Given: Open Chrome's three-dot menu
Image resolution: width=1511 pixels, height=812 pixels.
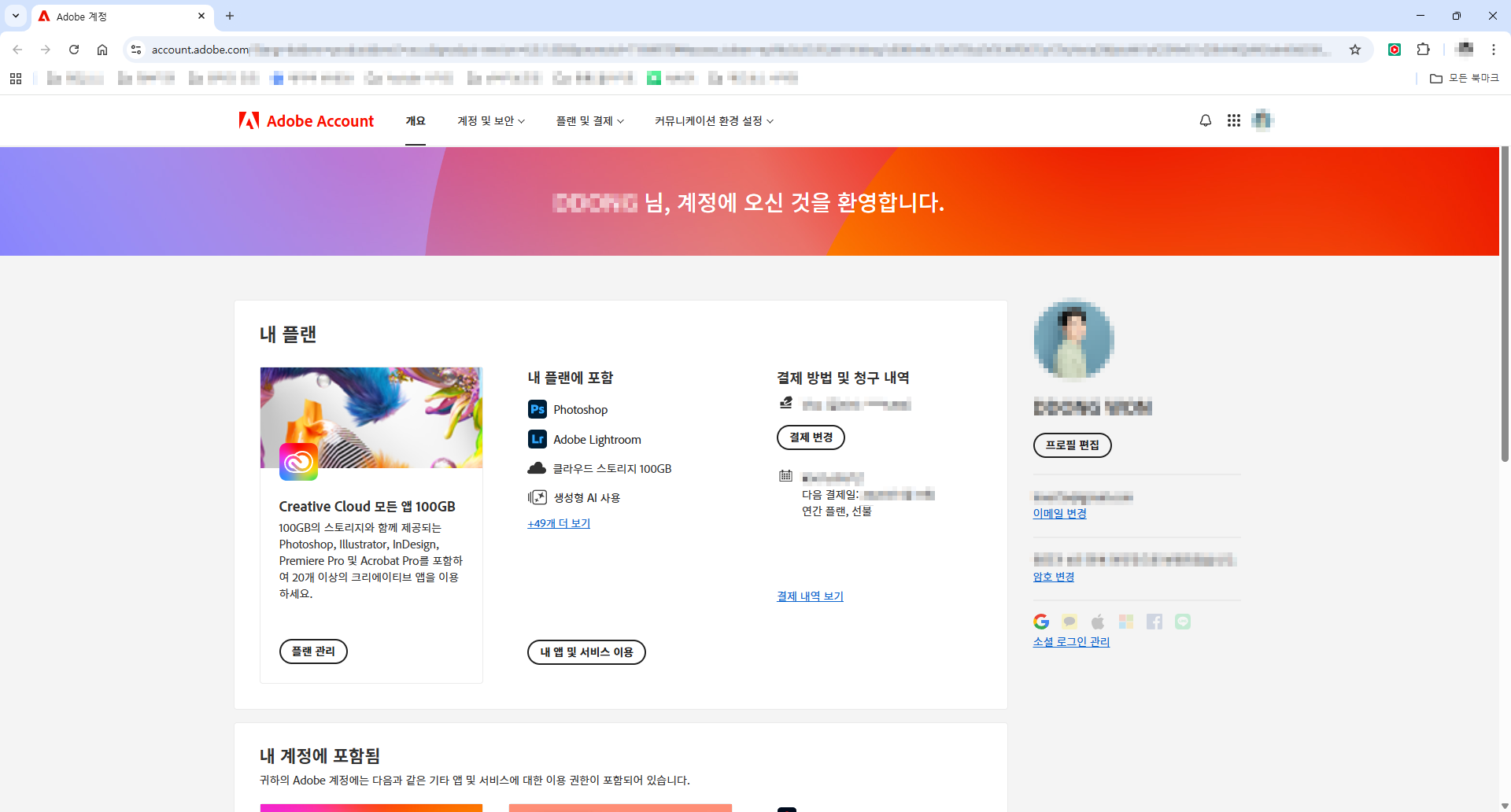Looking at the screenshot, I should [1494, 50].
